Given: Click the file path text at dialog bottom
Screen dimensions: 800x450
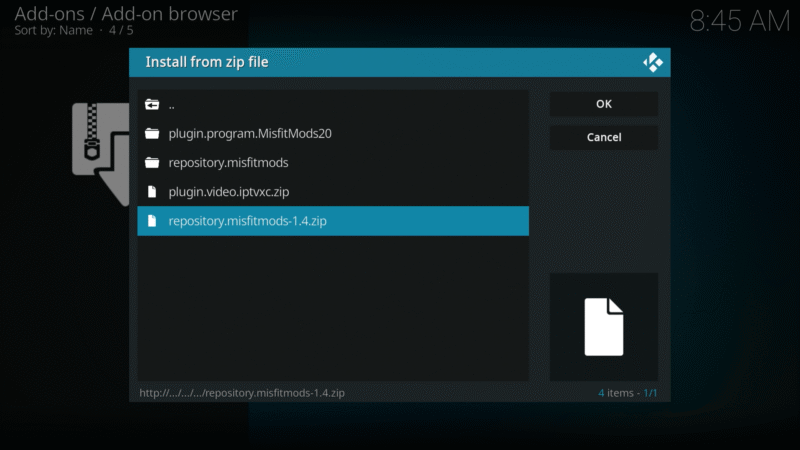Looking at the screenshot, I should click(x=242, y=393).
